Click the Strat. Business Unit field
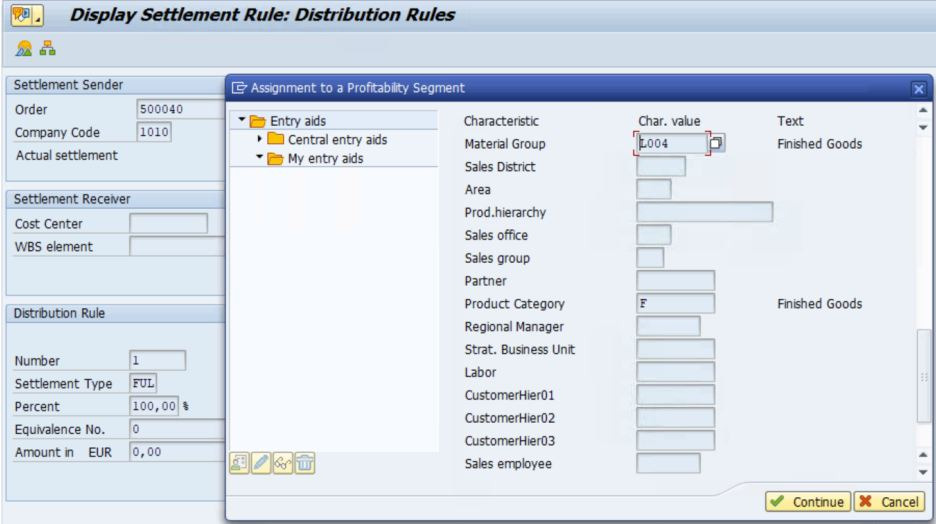This screenshot has width=936, height=524. tap(675, 349)
